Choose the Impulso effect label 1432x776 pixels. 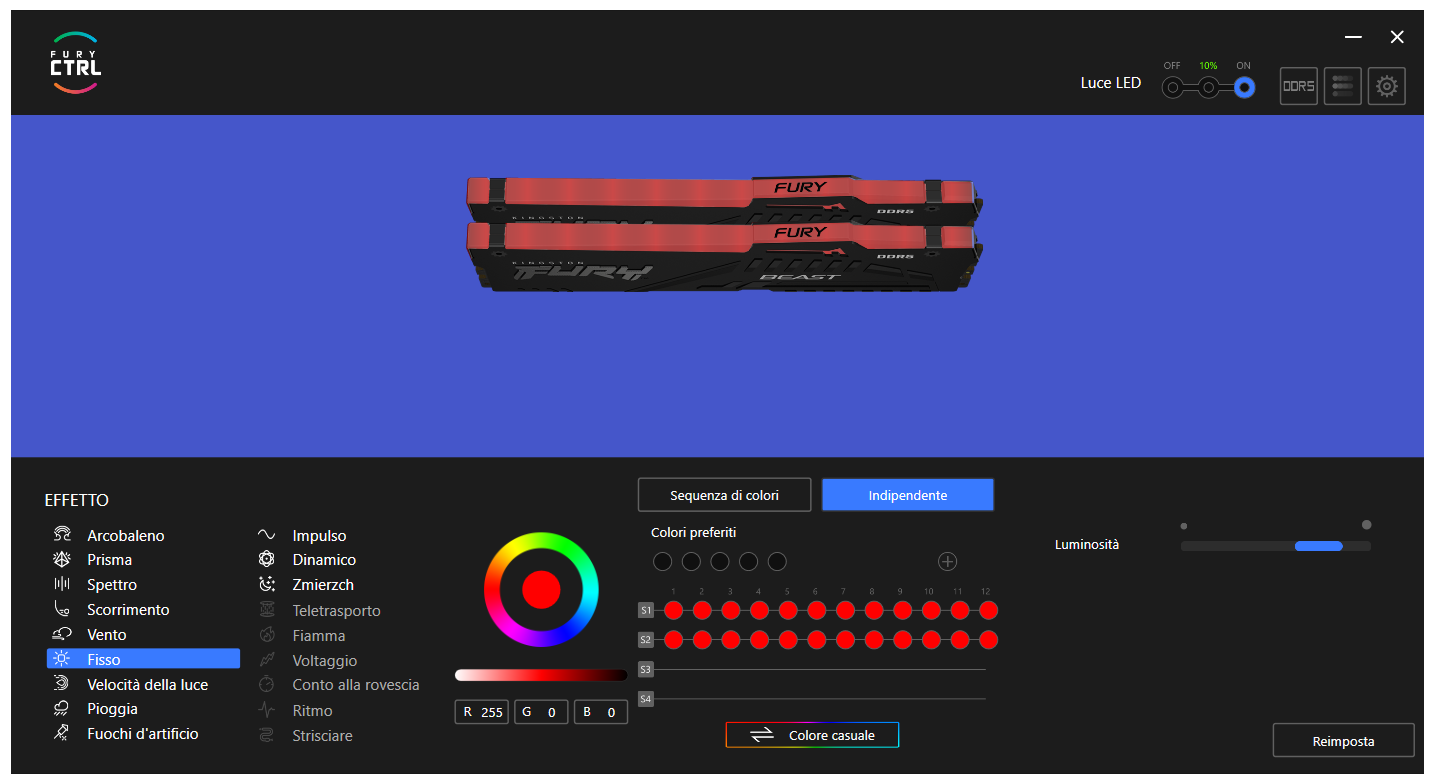[x=319, y=536]
